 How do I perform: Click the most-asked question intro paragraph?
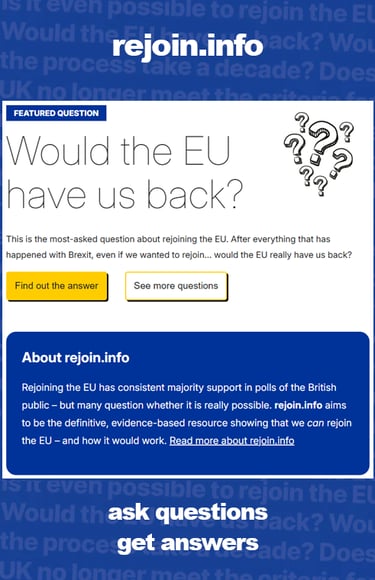click(179, 247)
